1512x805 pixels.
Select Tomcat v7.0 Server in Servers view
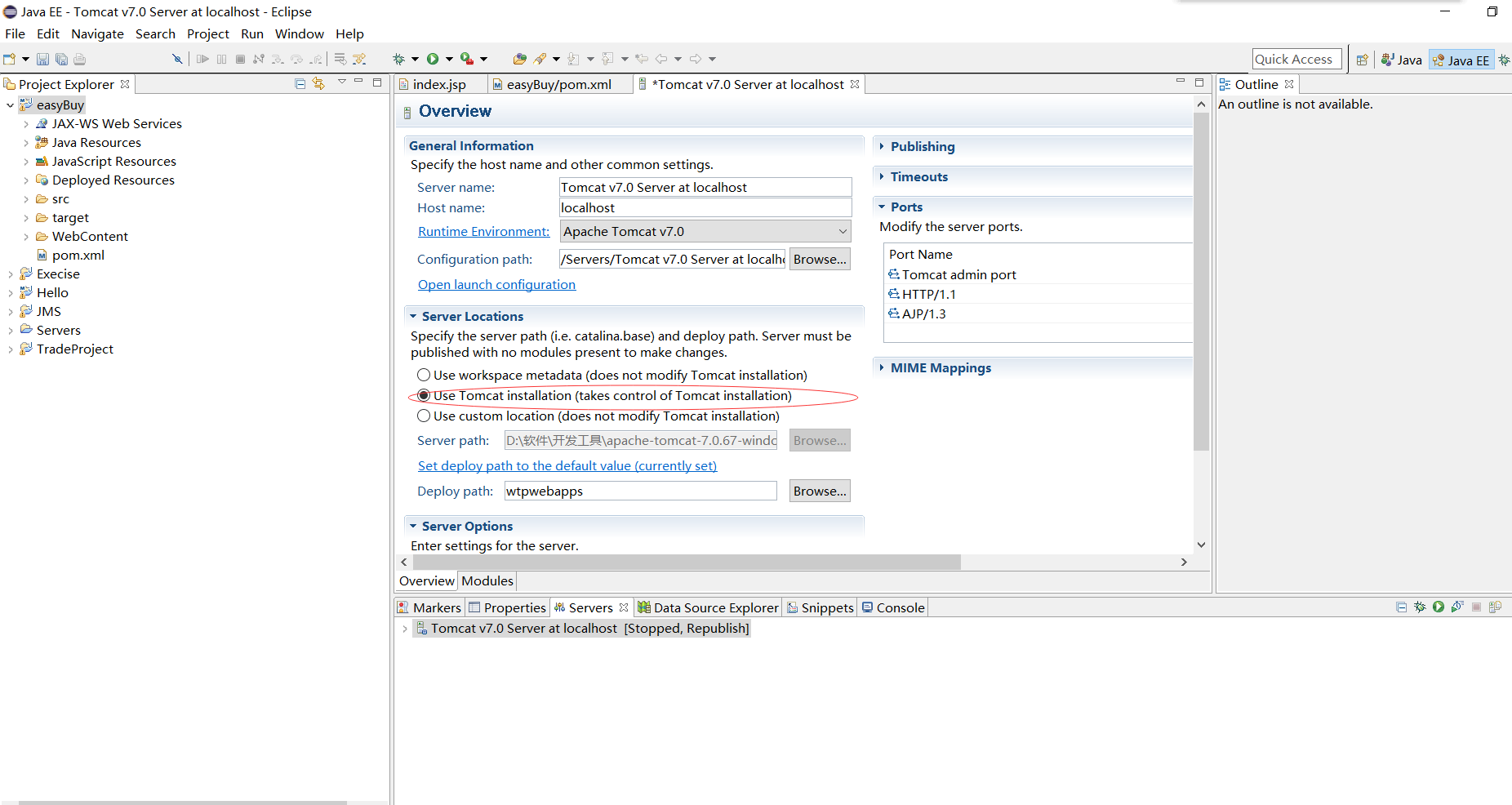click(x=581, y=628)
